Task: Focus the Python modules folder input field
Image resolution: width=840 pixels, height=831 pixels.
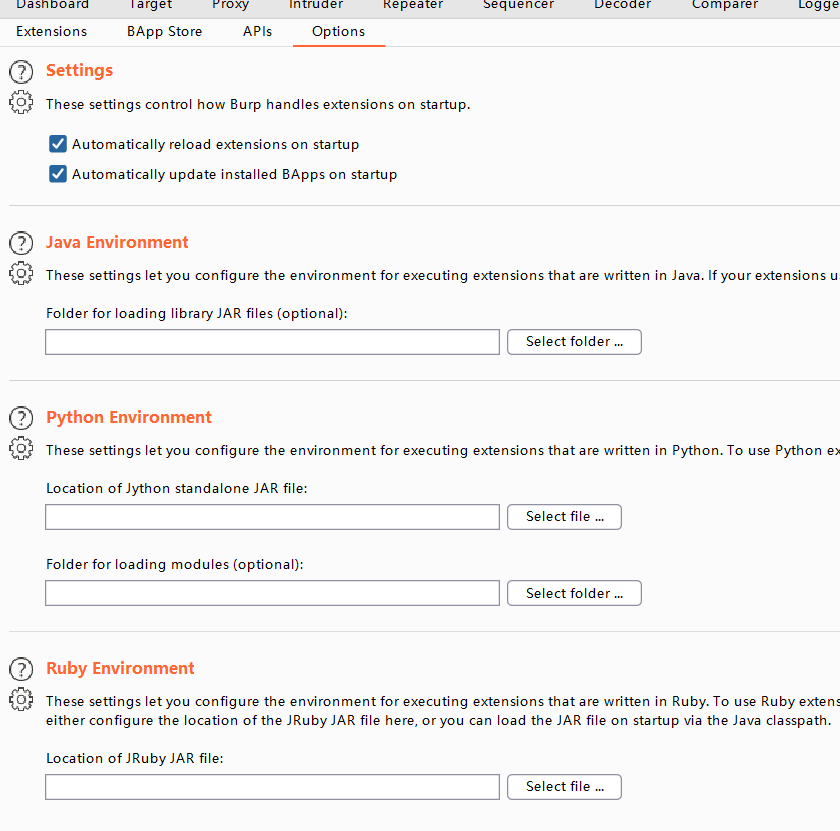Action: 272,593
